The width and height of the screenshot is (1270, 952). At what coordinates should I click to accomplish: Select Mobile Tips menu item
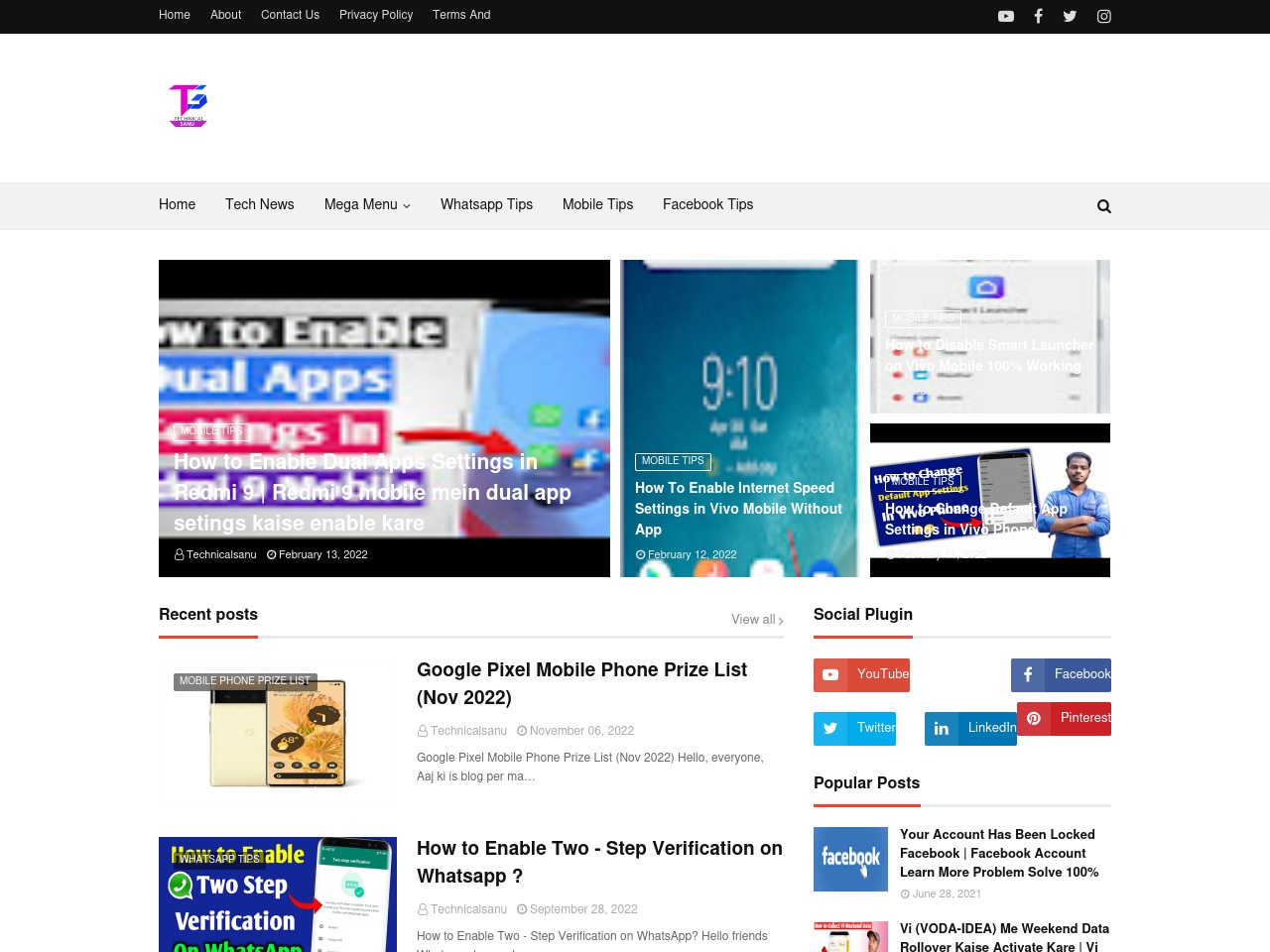pyautogui.click(x=597, y=204)
